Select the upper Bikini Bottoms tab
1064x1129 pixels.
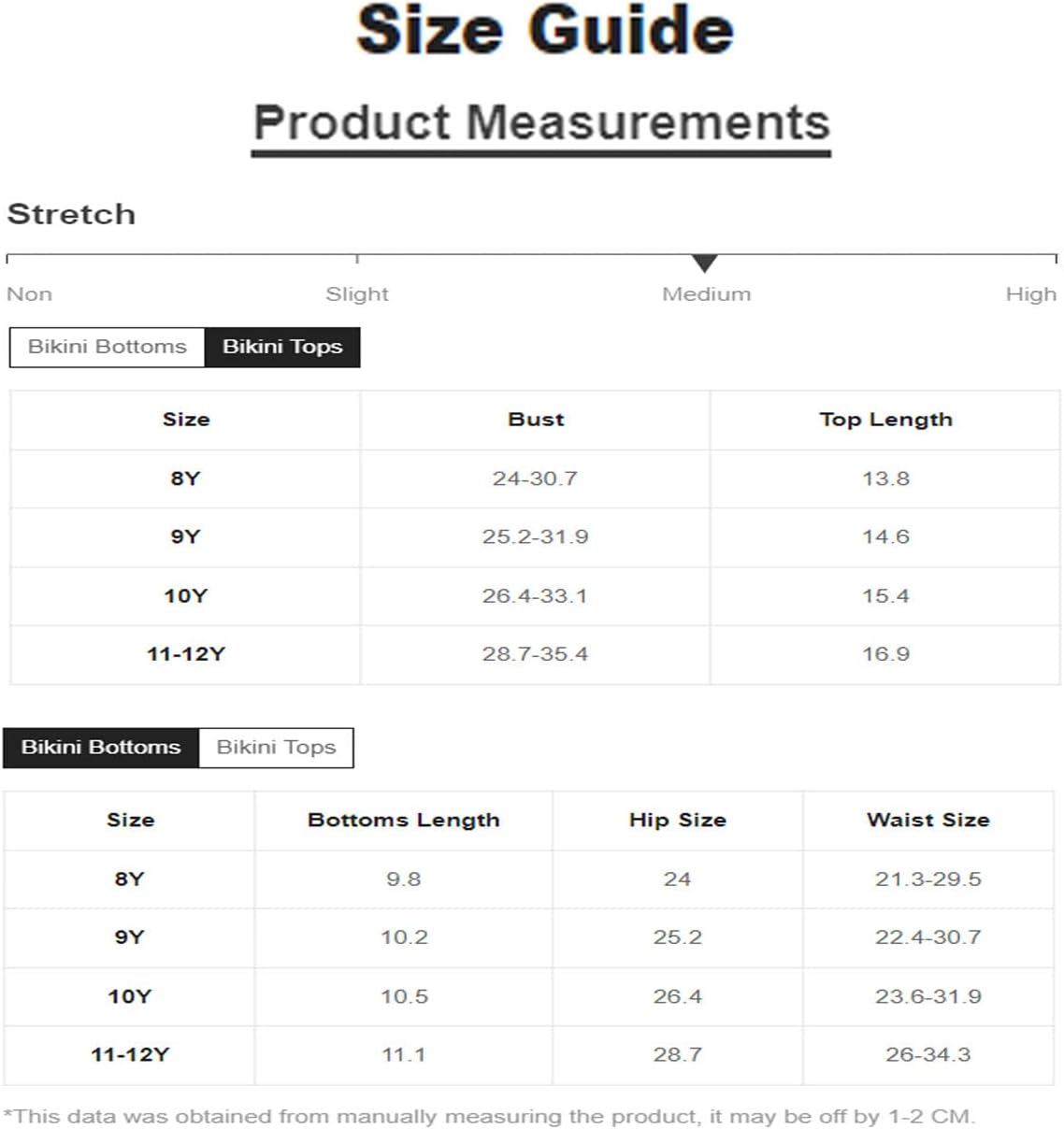[107, 347]
